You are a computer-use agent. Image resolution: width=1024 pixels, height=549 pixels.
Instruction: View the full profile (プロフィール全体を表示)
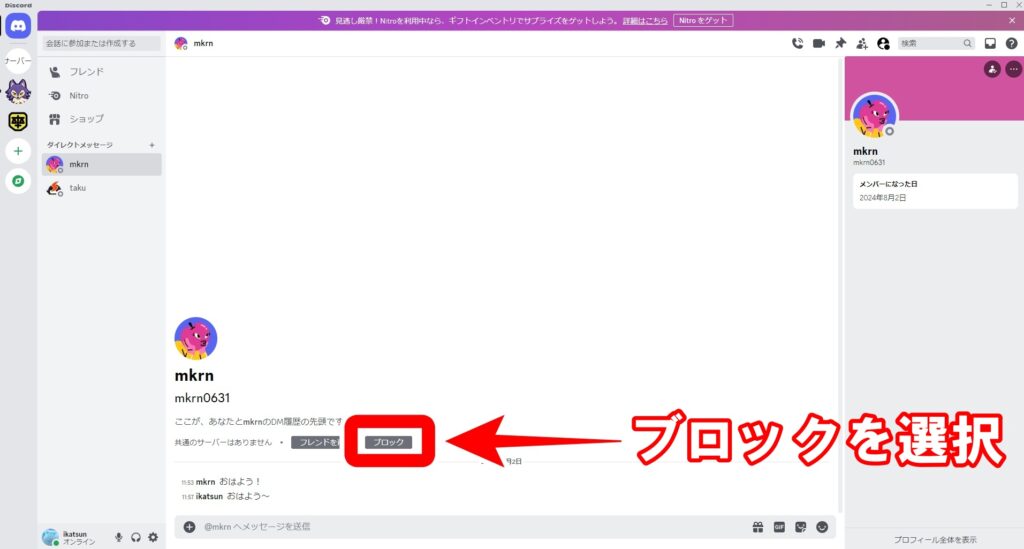[935, 540]
